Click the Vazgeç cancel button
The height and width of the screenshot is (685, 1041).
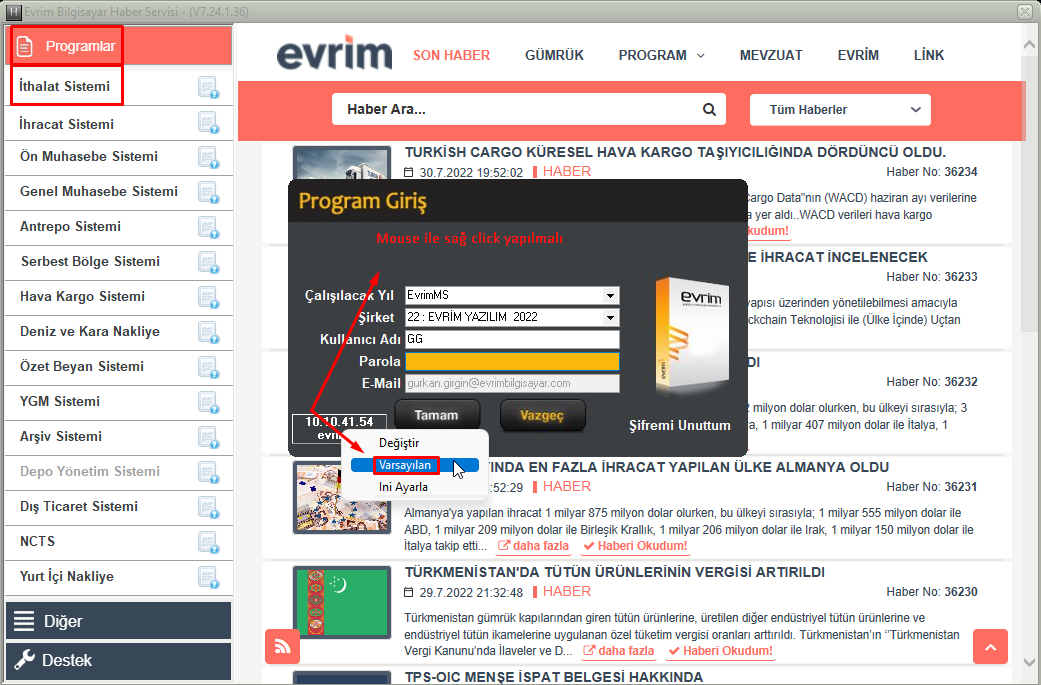(541, 415)
